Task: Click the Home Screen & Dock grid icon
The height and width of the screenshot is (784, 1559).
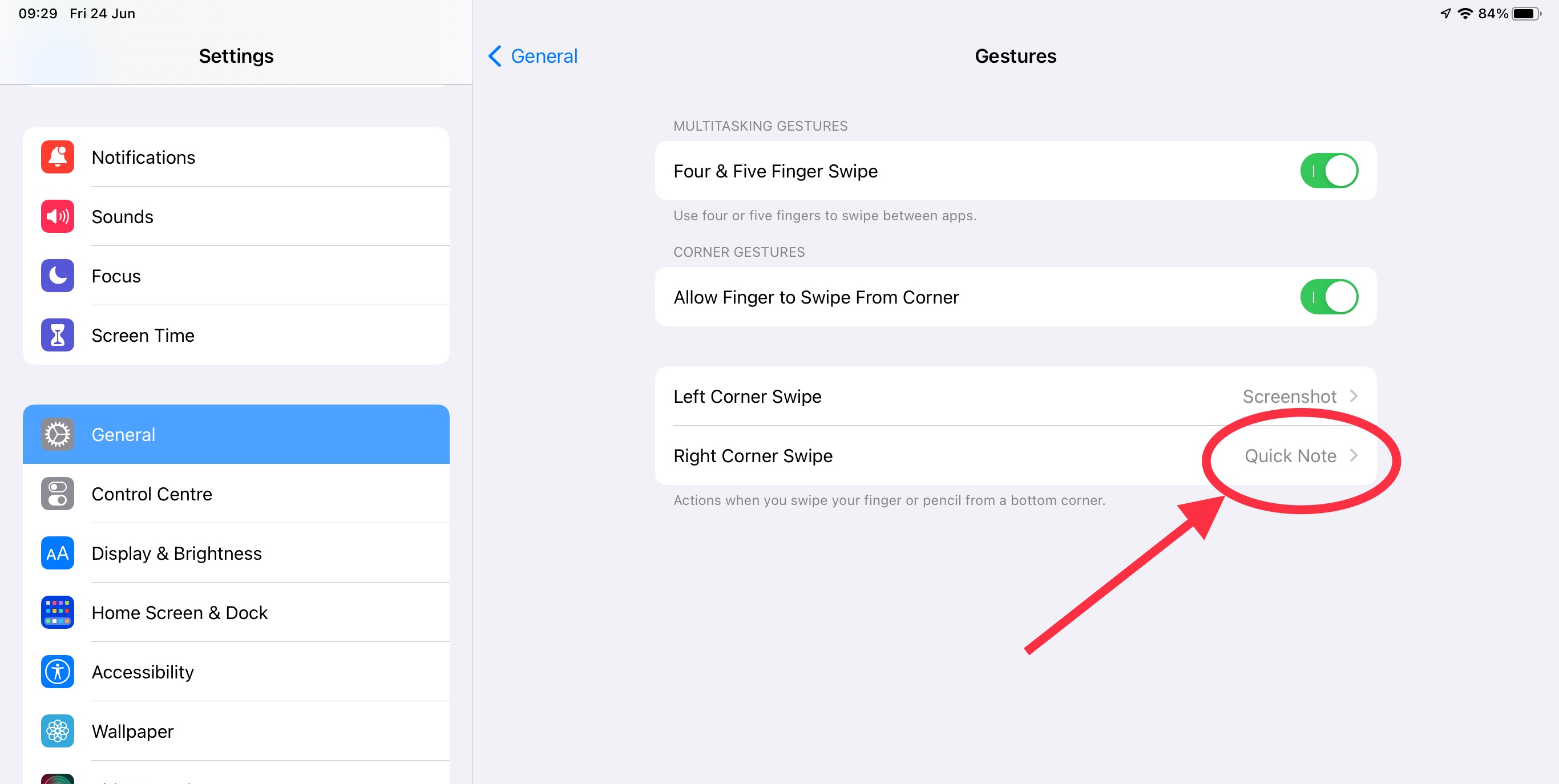Action: (x=58, y=612)
